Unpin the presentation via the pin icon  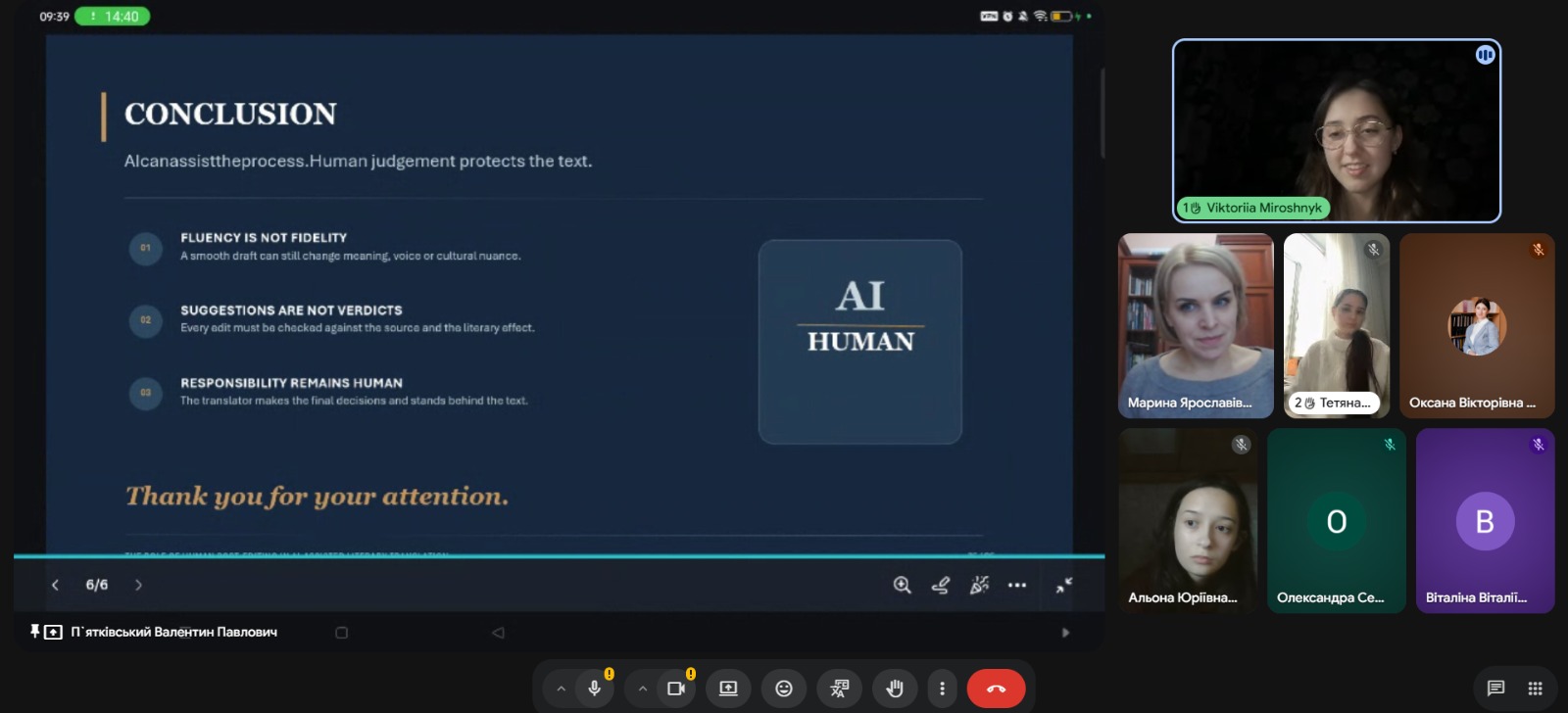click(34, 632)
